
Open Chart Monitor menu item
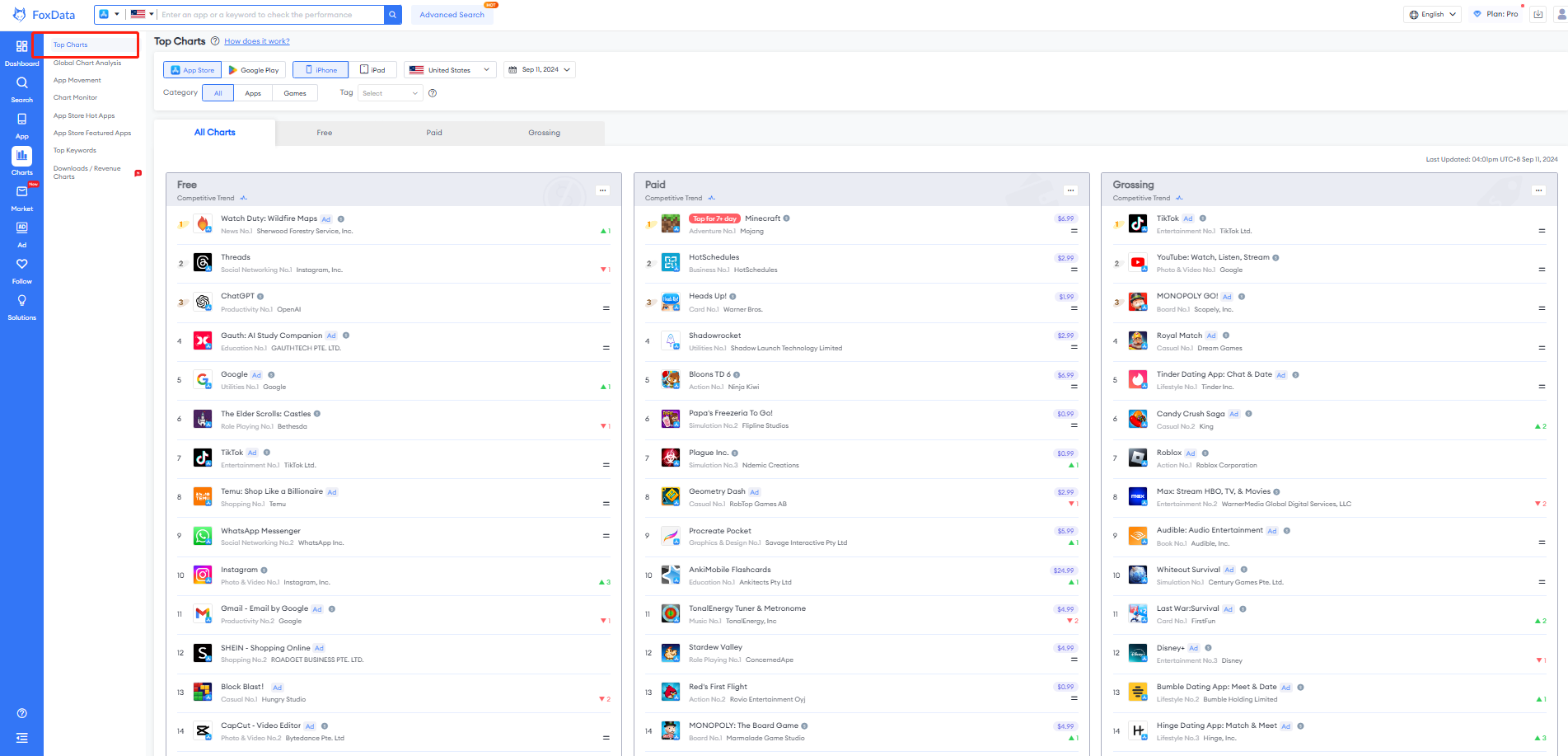[x=75, y=97]
